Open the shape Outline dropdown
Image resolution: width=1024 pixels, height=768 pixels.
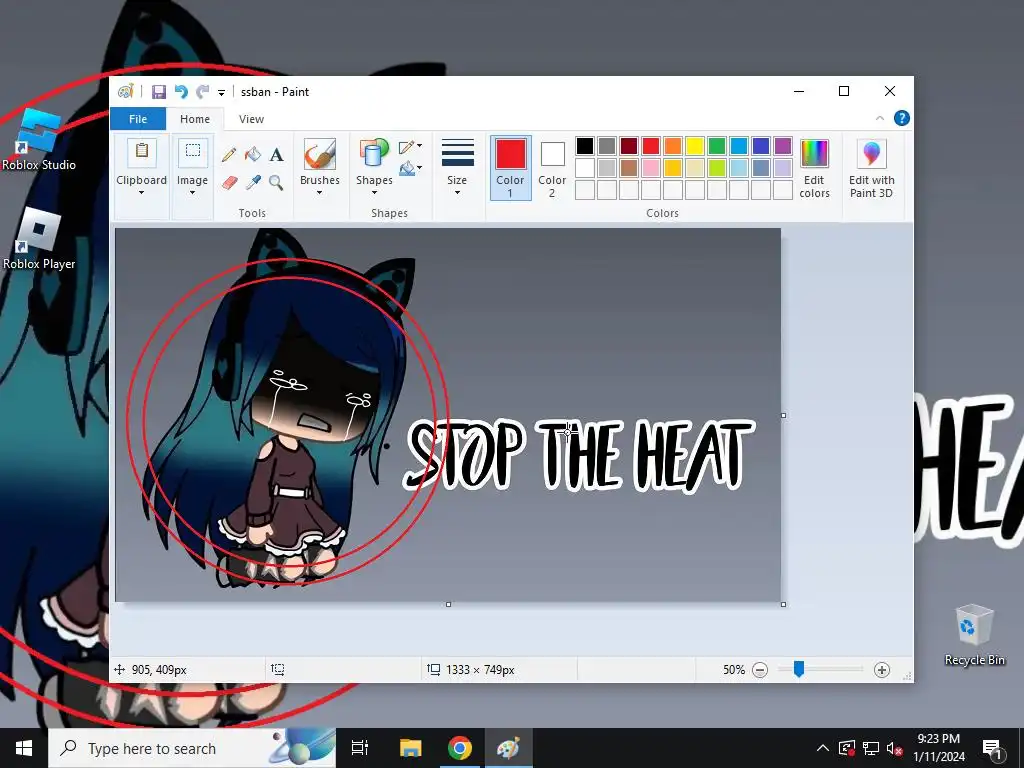(411, 147)
